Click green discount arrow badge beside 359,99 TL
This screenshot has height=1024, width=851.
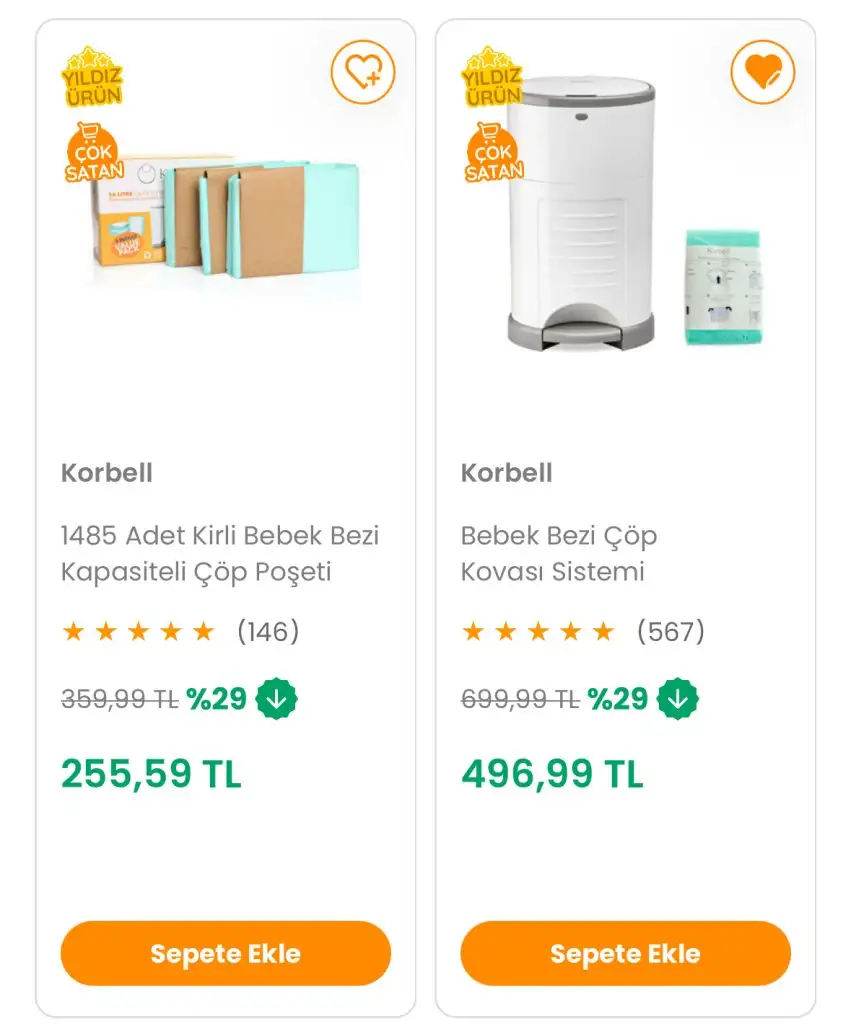tap(276, 699)
